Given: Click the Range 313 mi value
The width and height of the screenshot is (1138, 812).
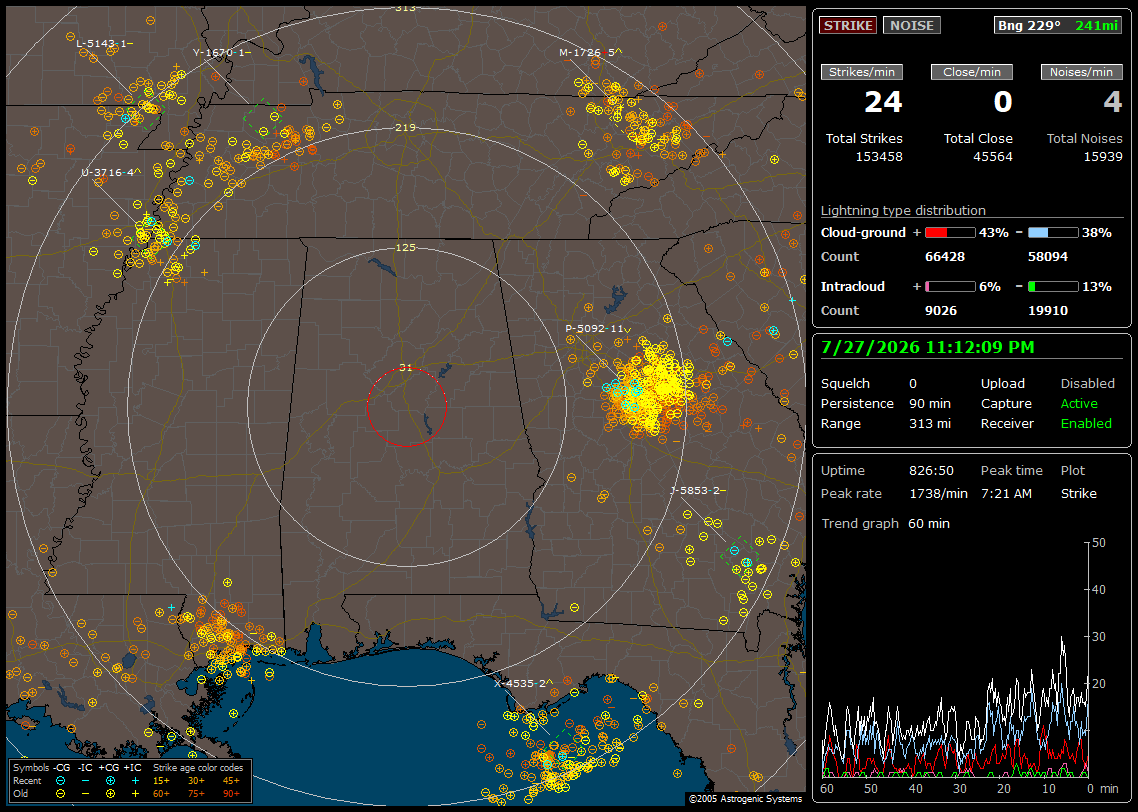Looking at the screenshot, I should coord(930,424).
